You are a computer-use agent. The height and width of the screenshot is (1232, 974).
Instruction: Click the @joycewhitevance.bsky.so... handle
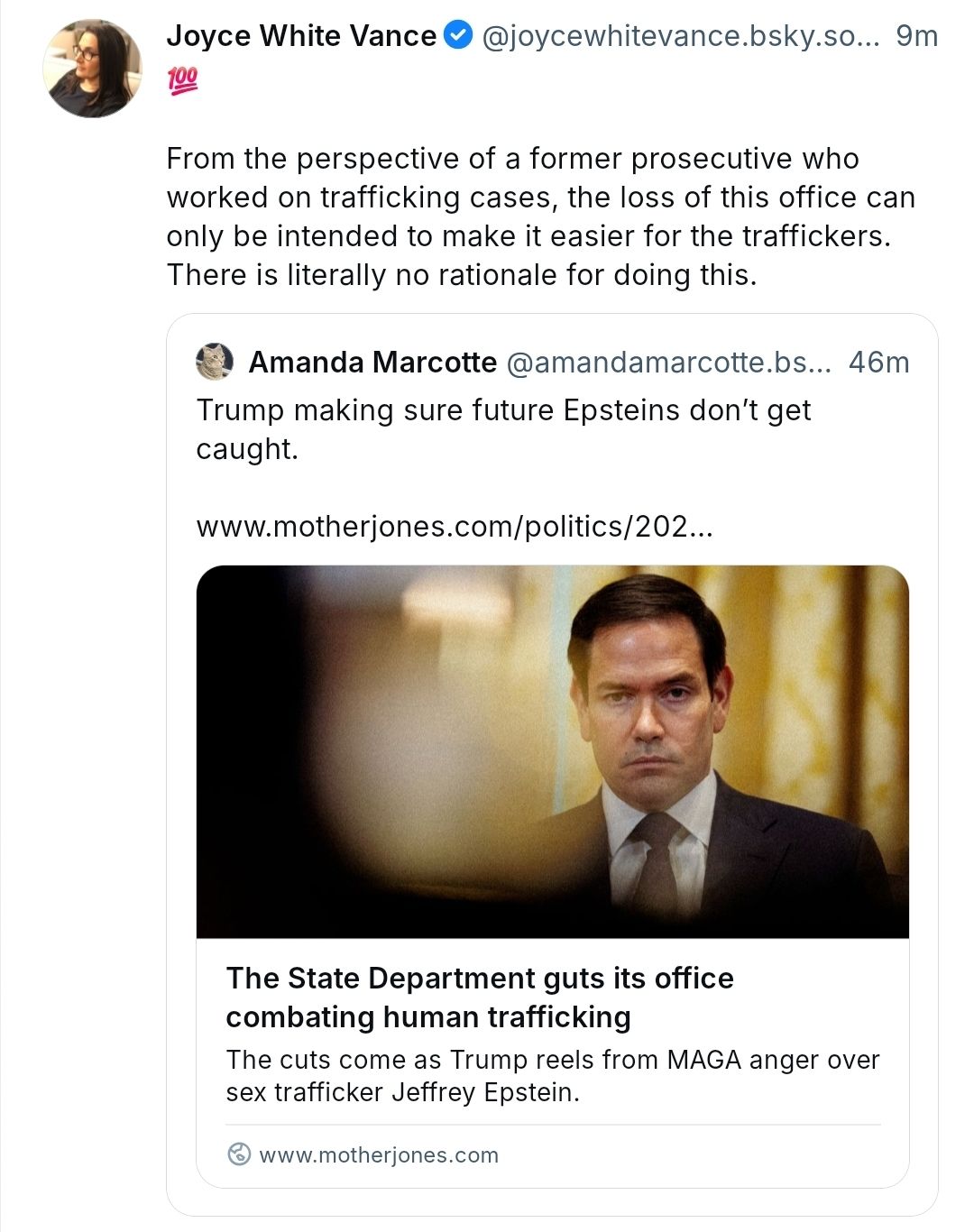pyautogui.click(x=680, y=36)
